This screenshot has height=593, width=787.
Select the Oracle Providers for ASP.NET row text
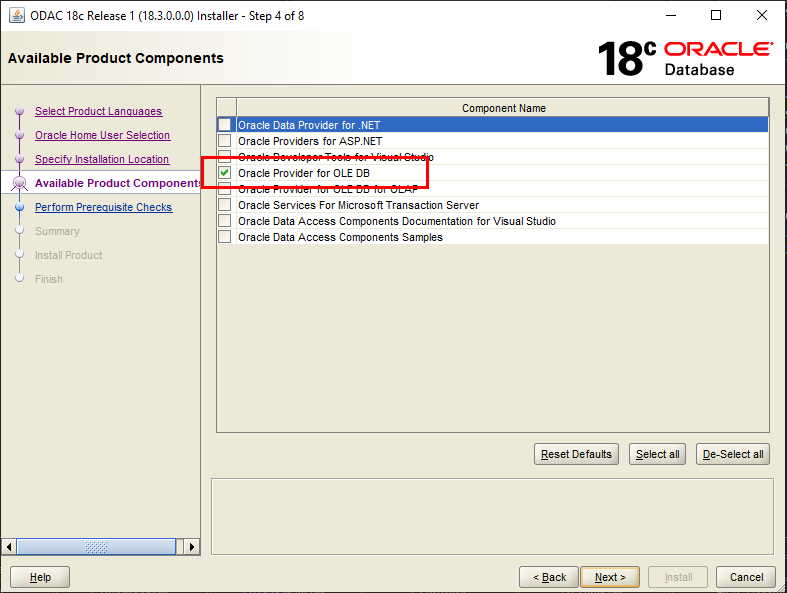click(x=310, y=141)
